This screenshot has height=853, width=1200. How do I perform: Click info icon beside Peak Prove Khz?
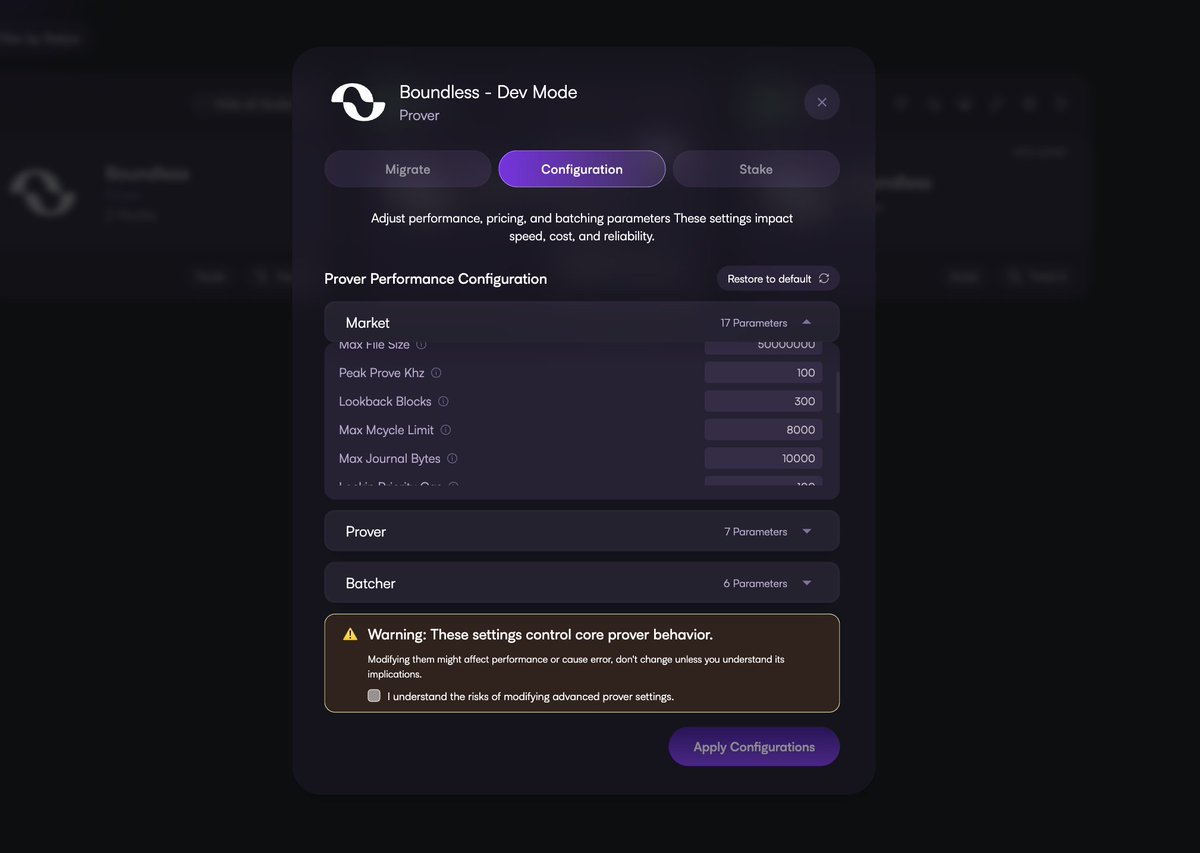[436, 373]
